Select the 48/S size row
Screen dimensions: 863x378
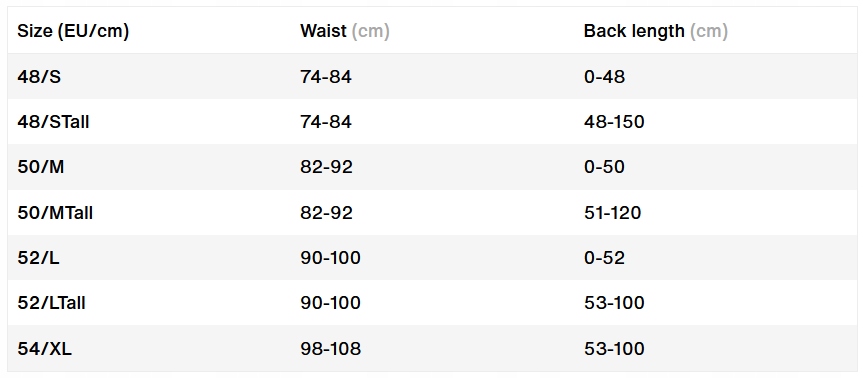tap(432, 76)
